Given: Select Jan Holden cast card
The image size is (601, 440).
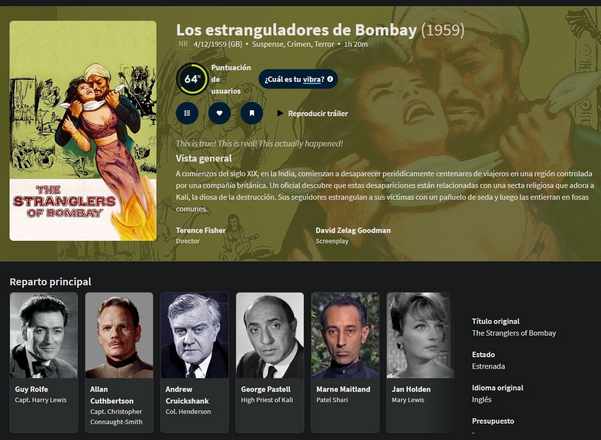Looking at the screenshot, I should tap(420, 362).
